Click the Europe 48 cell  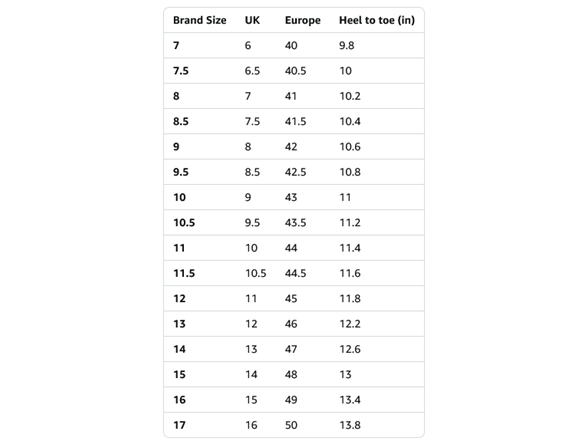point(291,375)
